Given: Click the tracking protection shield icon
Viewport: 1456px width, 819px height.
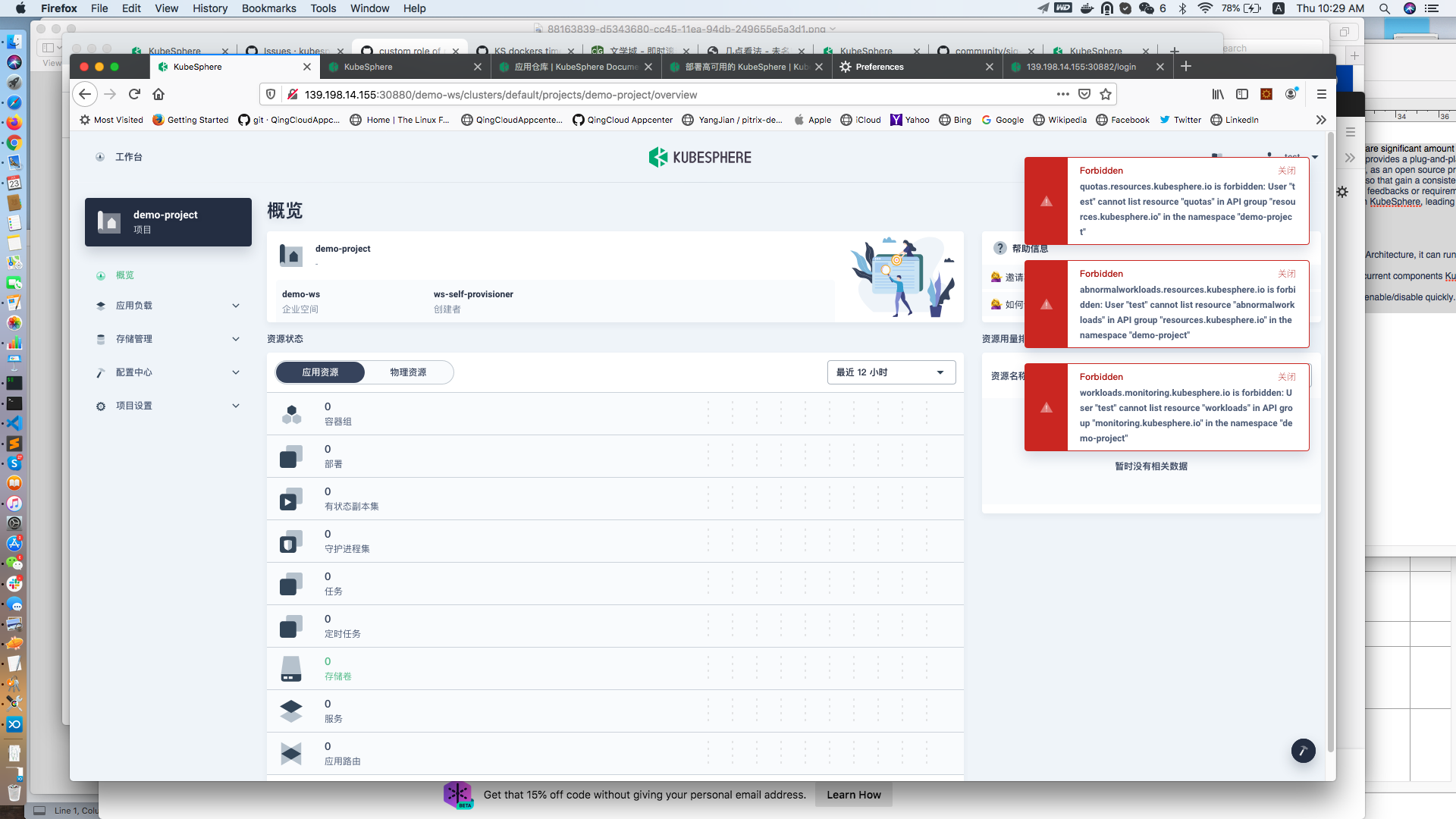Looking at the screenshot, I should [x=271, y=94].
